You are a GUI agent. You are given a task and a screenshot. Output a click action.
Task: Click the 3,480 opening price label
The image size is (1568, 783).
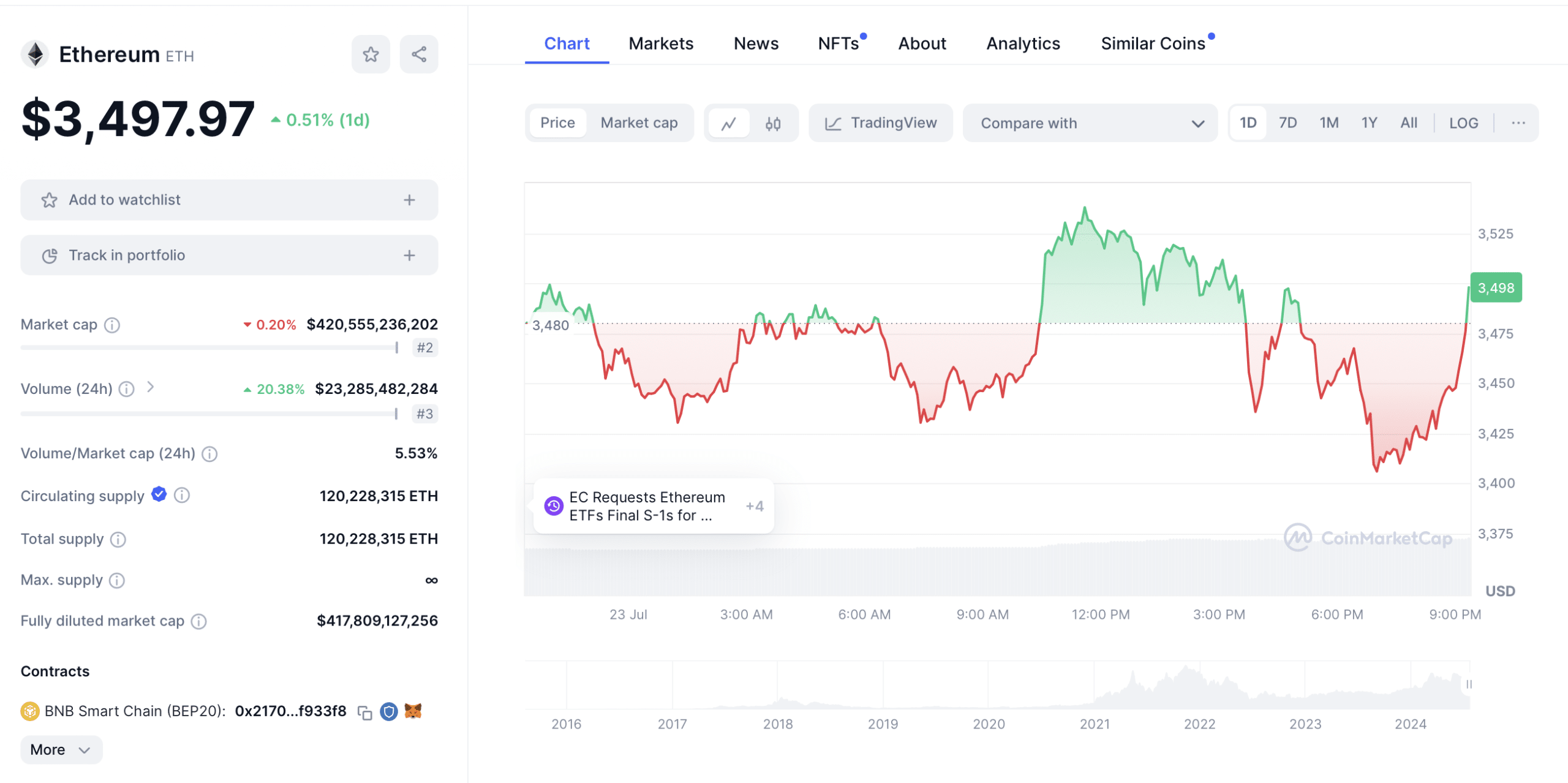pyautogui.click(x=550, y=326)
